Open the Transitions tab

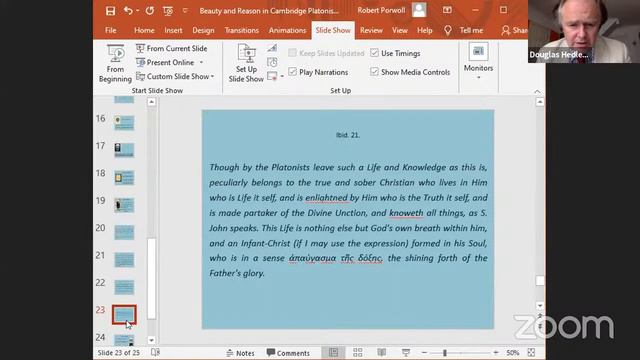242,30
